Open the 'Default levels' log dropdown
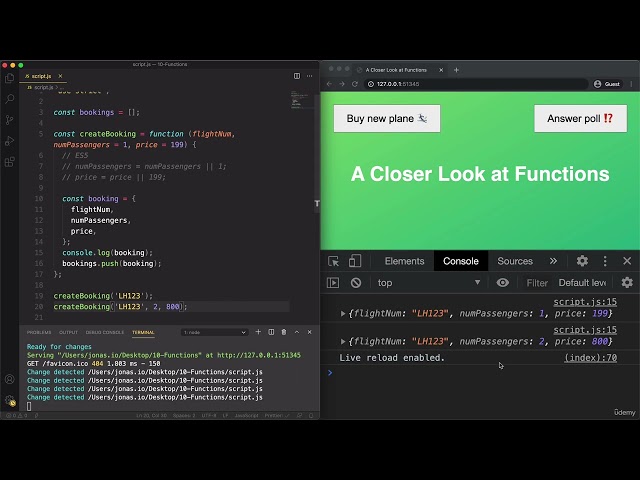The width and height of the screenshot is (640, 480). point(582,282)
